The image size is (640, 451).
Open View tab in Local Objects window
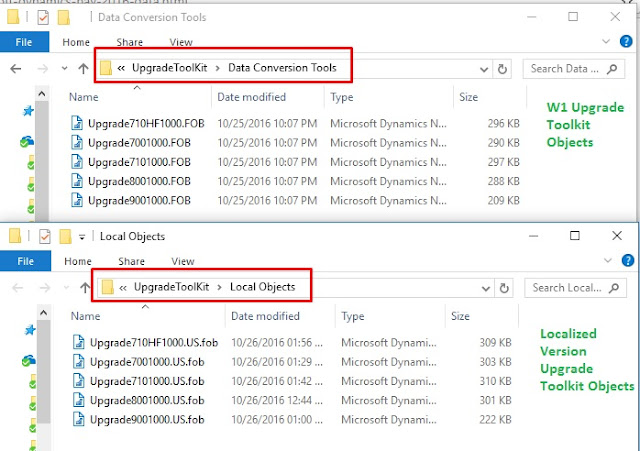(182, 262)
